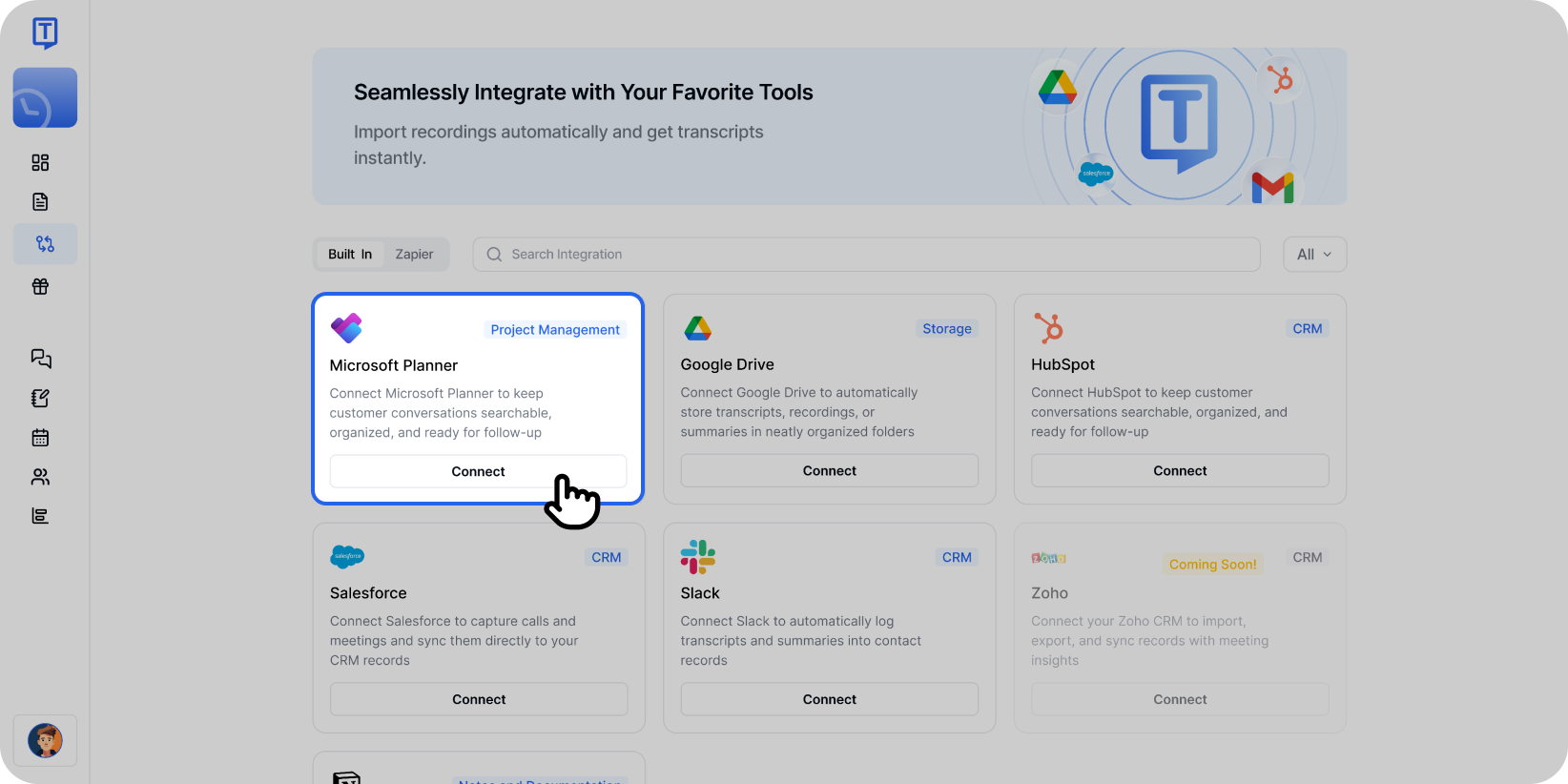This screenshot has width=1568, height=784.
Task: Click the Search Integration field
Action: (x=866, y=255)
